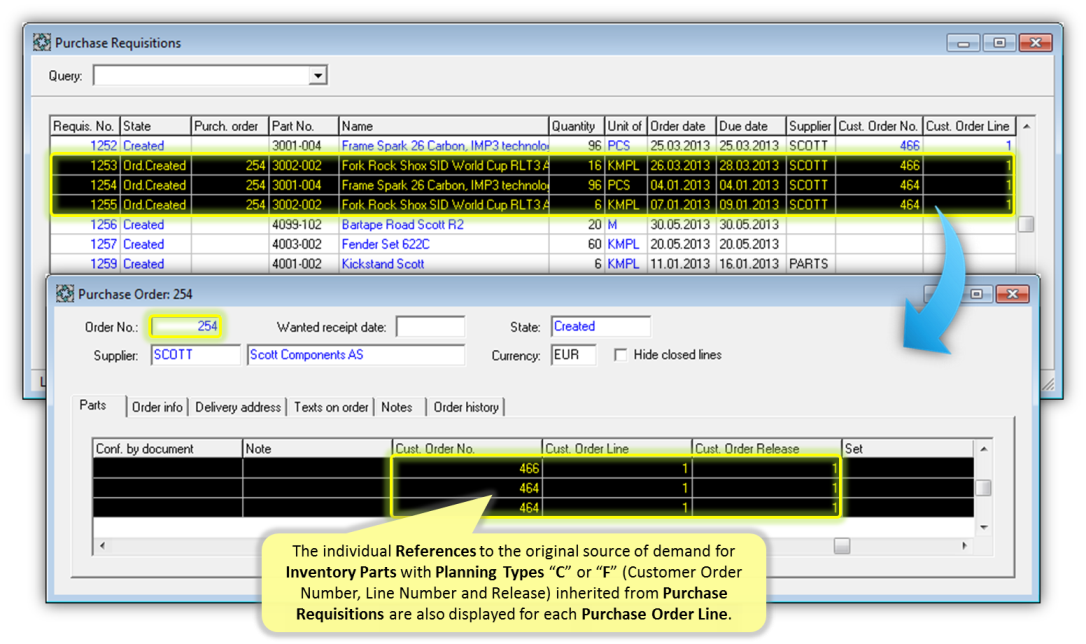Image resolution: width=1086 pixels, height=644 pixels.
Task: Select the requisition row 1253
Action: [532, 166]
